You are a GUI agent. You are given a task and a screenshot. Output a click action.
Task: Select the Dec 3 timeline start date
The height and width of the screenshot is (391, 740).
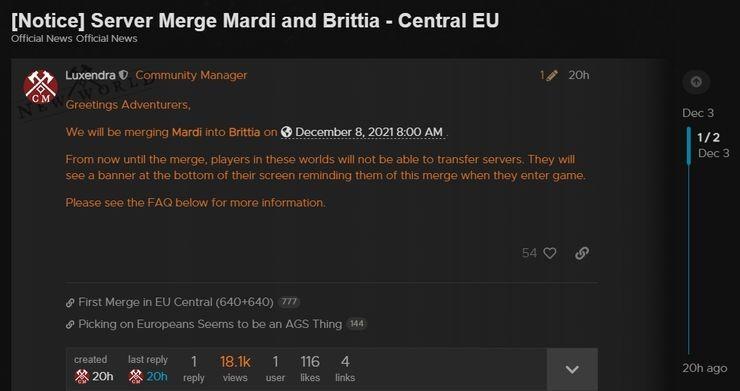click(698, 113)
